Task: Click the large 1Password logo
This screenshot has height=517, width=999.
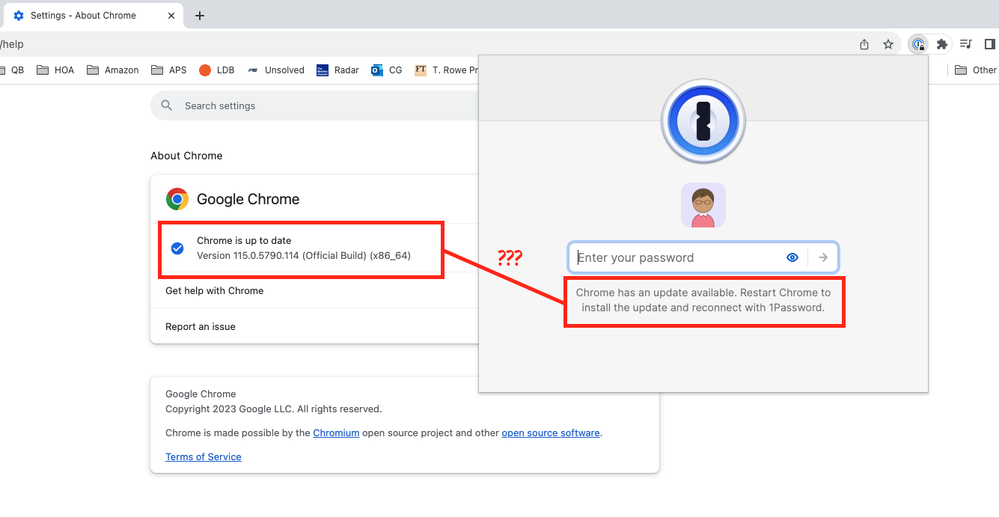Action: pos(703,121)
